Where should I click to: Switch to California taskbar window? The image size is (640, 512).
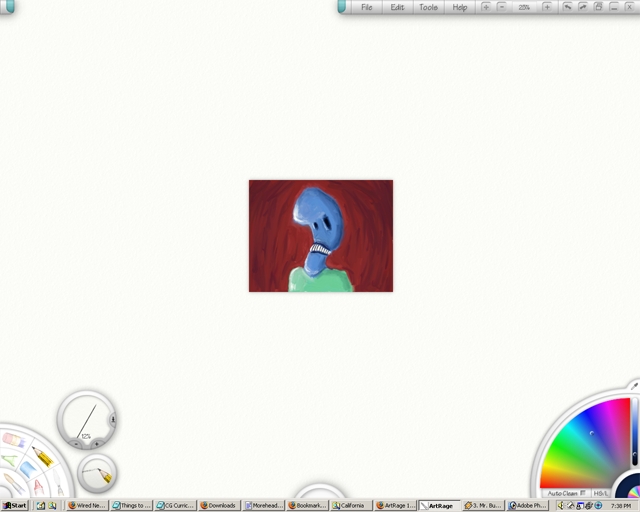(x=352, y=505)
